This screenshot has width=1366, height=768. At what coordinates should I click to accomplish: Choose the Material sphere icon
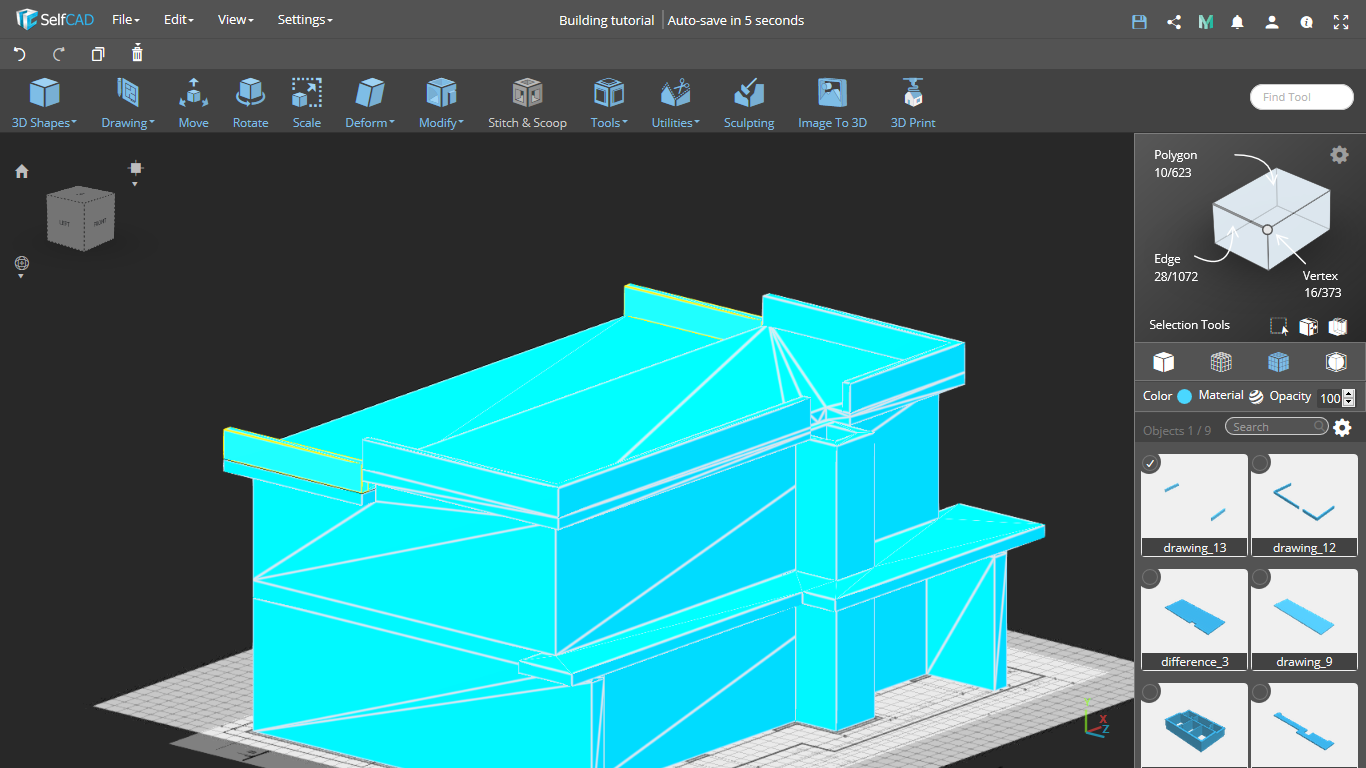point(1256,396)
